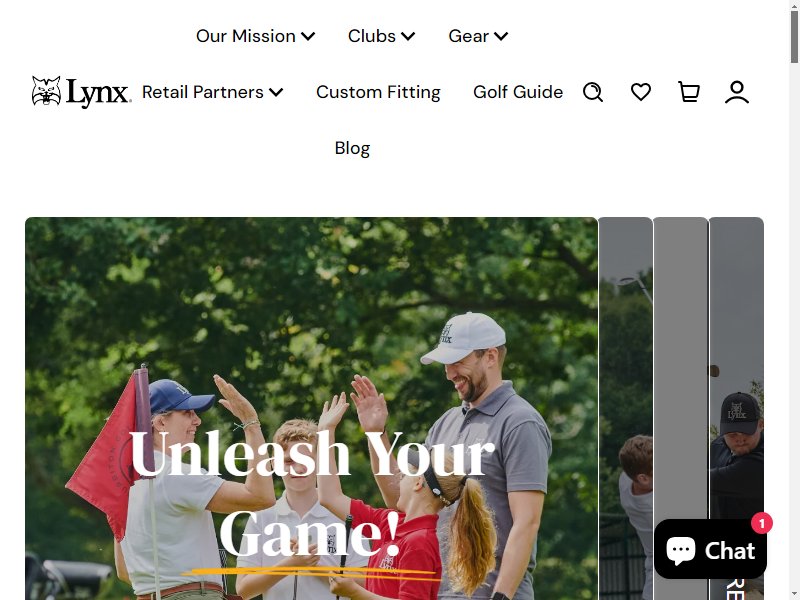Click the red chat notification badge
The image size is (800, 600).
[x=762, y=523]
